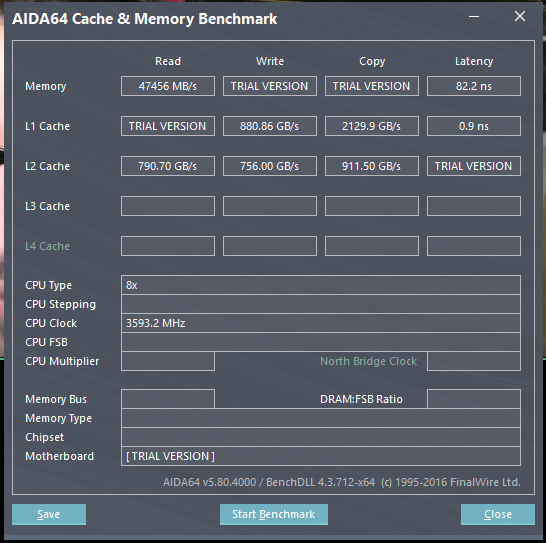Select L2 Cache Read 790.70 GB/s
The height and width of the screenshot is (543, 546).
coord(168,166)
